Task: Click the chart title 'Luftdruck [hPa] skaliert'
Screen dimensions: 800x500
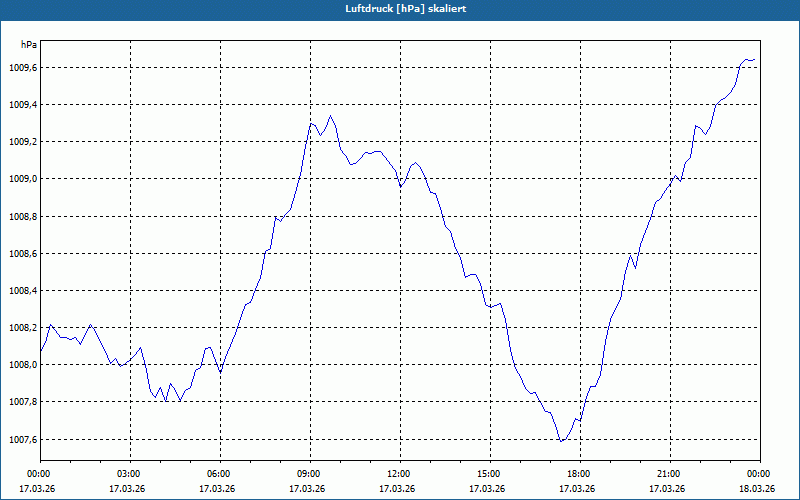Action: 405,9
